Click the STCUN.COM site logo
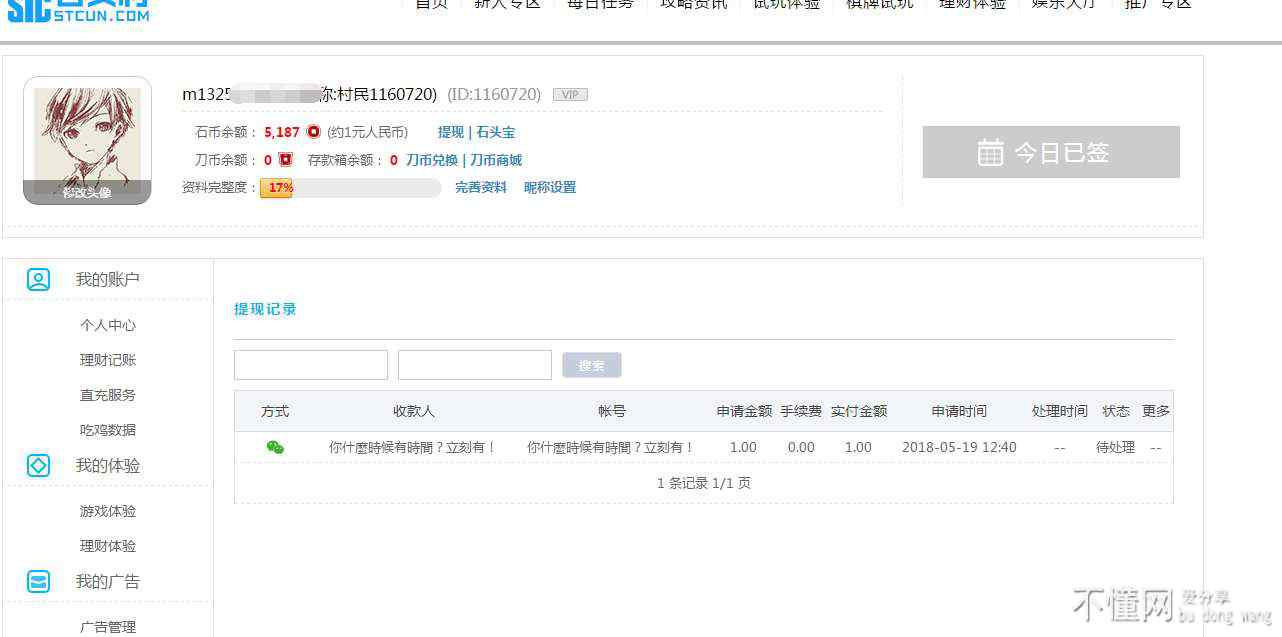The height and width of the screenshot is (637, 1282). click(79, 11)
